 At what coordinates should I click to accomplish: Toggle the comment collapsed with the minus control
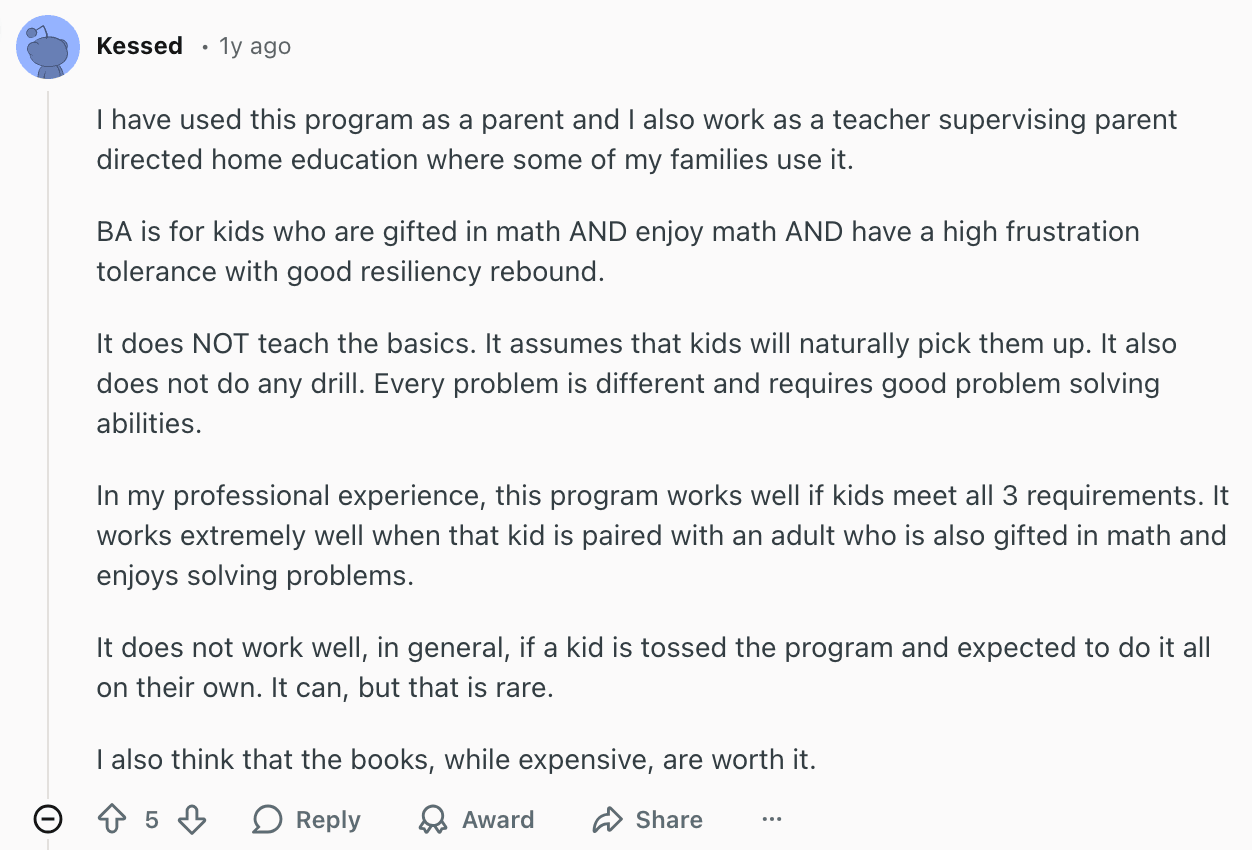pos(47,820)
